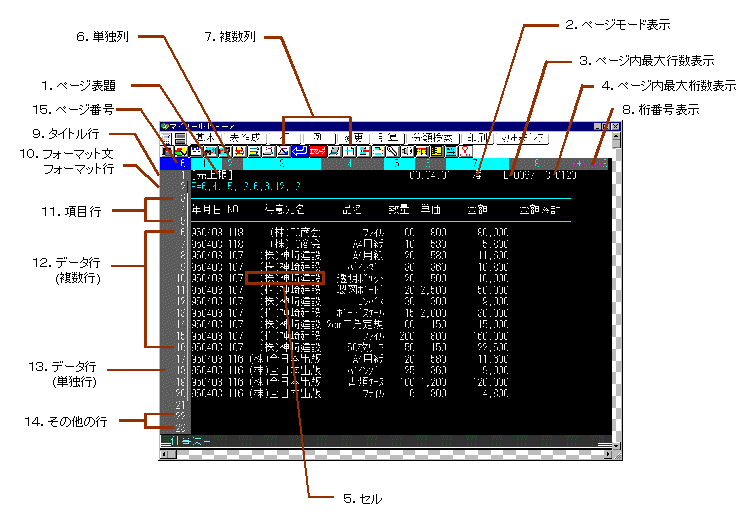Switch to the 分類検索 tab
Screen dimensions: 752x520
(x=433, y=138)
